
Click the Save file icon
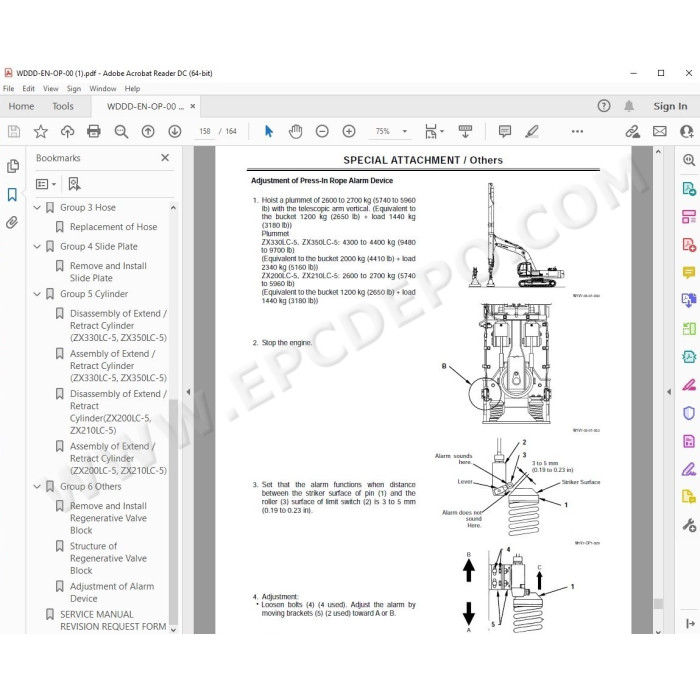coord(14,131)
